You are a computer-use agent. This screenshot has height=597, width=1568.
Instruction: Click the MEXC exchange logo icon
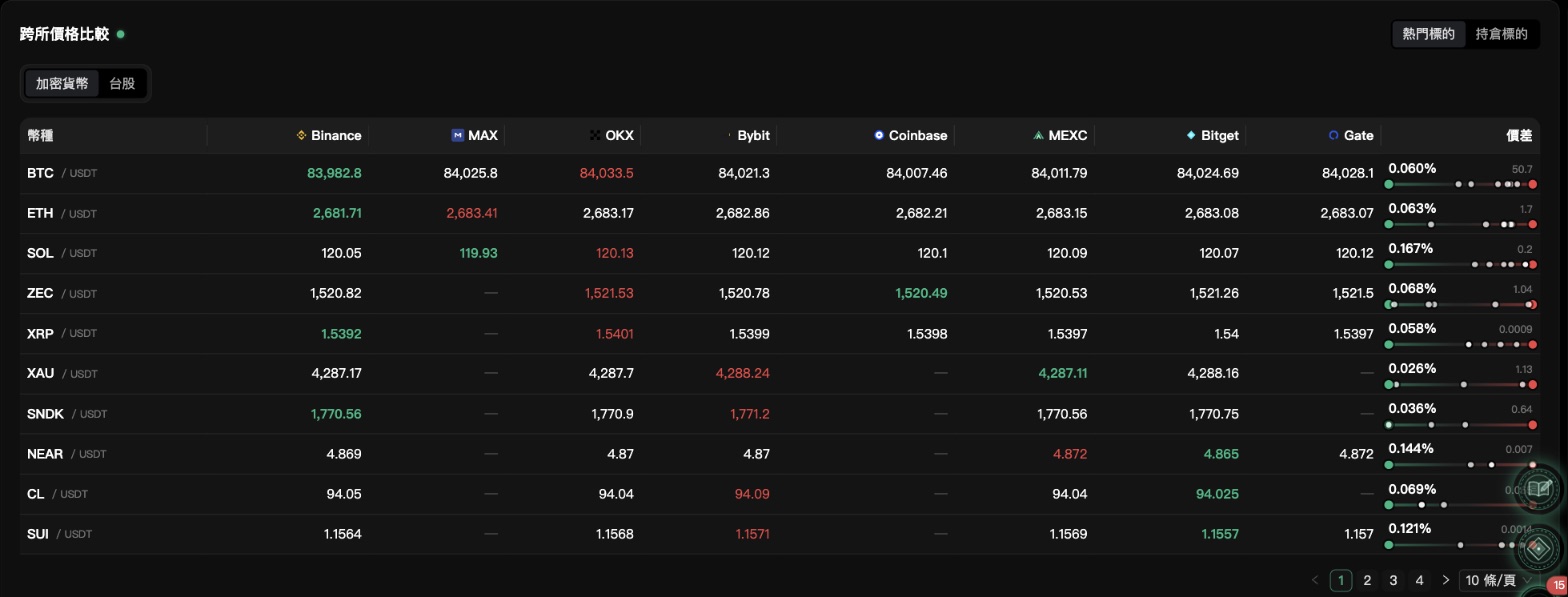pos(1039,135)
